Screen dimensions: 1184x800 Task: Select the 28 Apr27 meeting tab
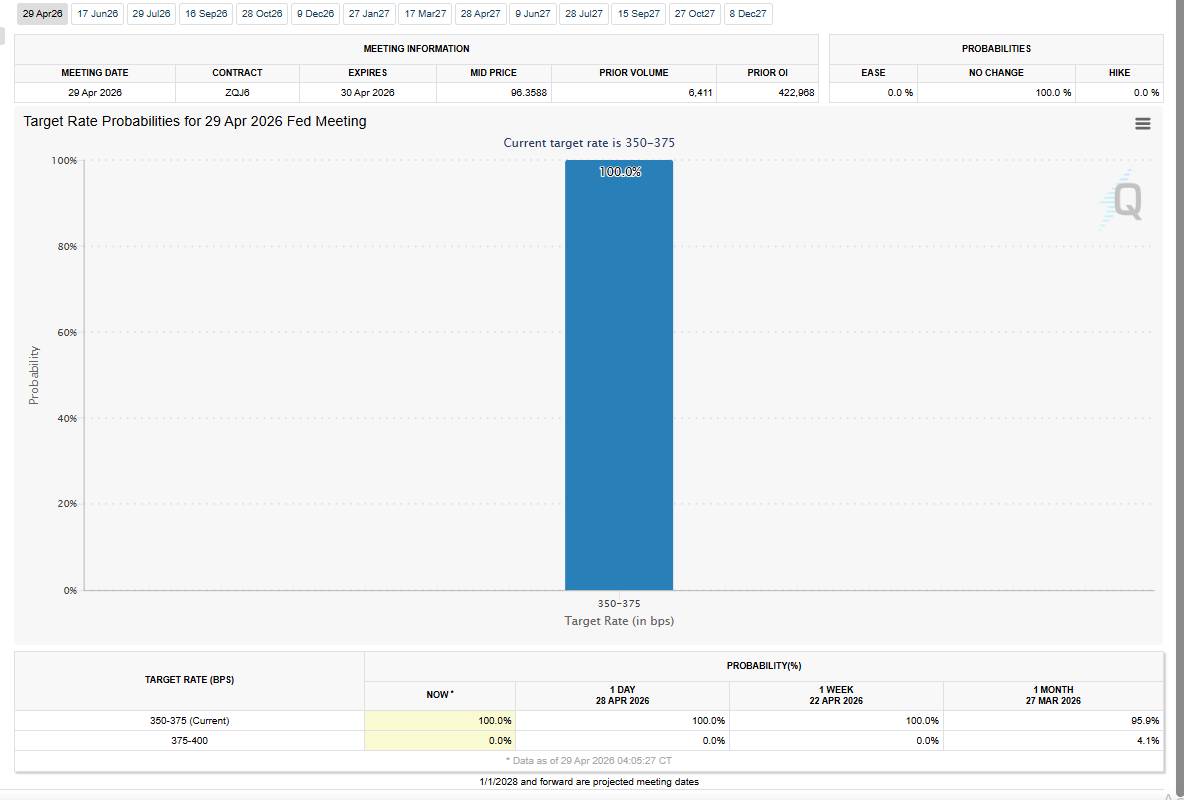[480, 14]
